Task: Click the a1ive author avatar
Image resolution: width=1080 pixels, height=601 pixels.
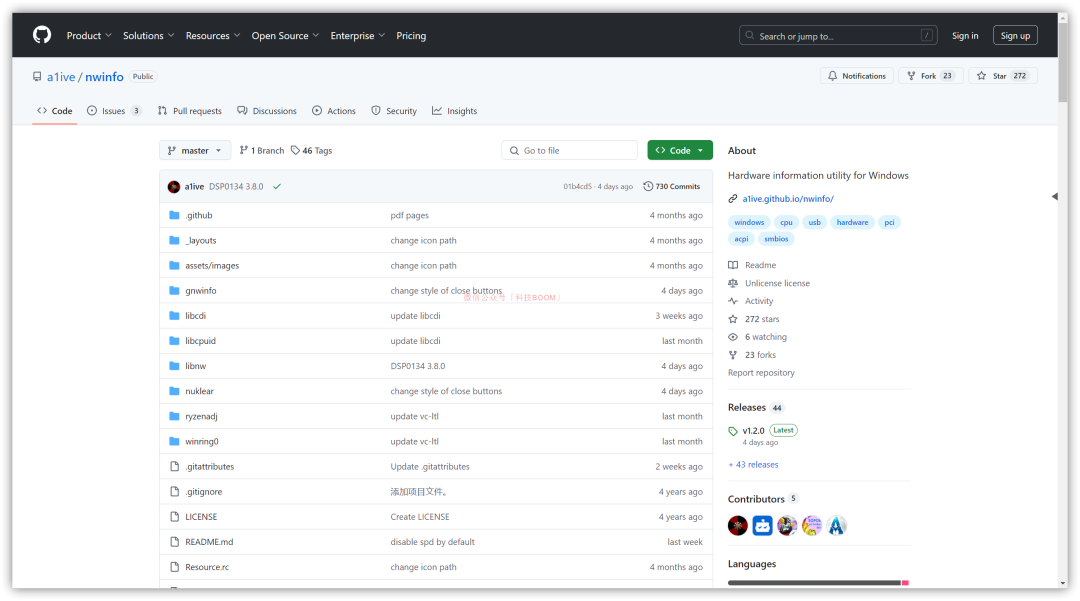Action: [174, 187]
